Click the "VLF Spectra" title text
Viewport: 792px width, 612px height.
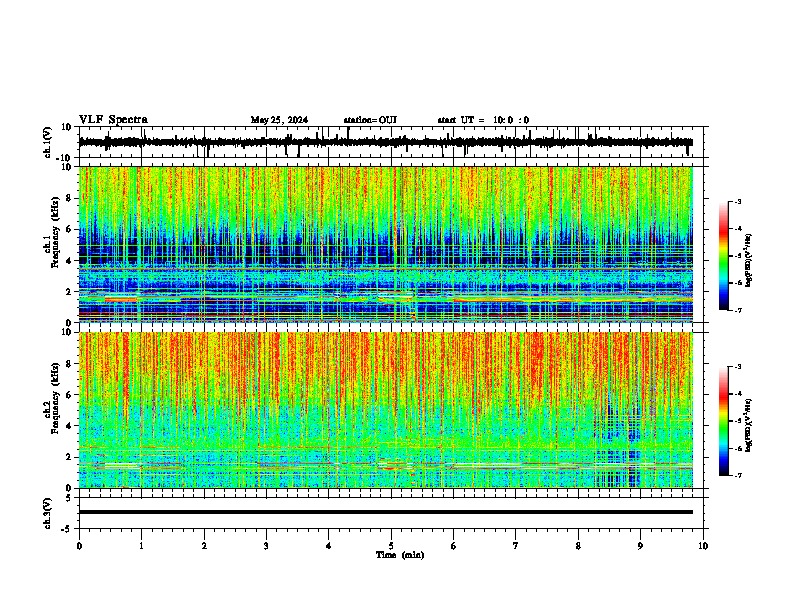coord(113,120)
